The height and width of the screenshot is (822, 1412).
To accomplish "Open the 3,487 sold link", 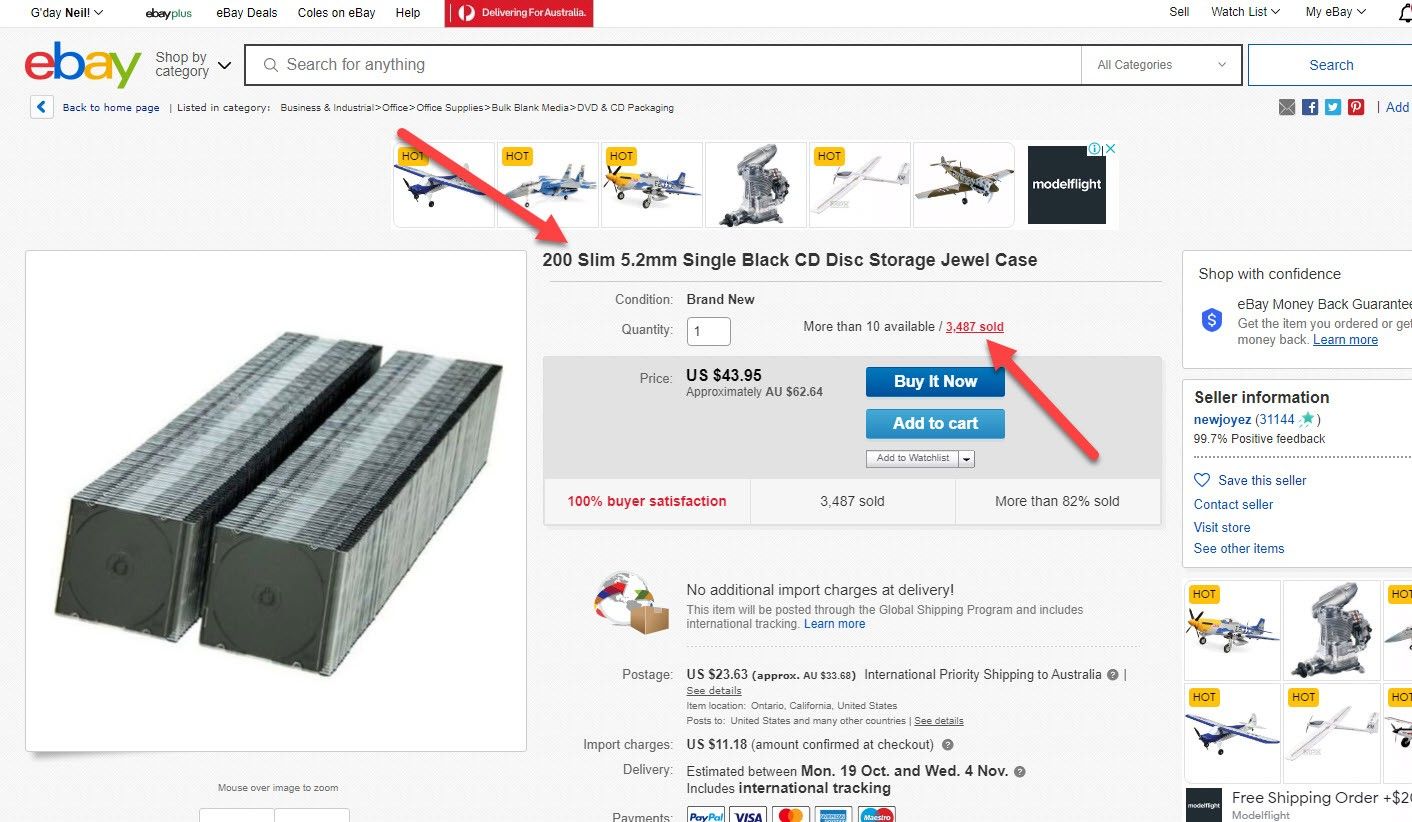I will (x=975, y=327).
